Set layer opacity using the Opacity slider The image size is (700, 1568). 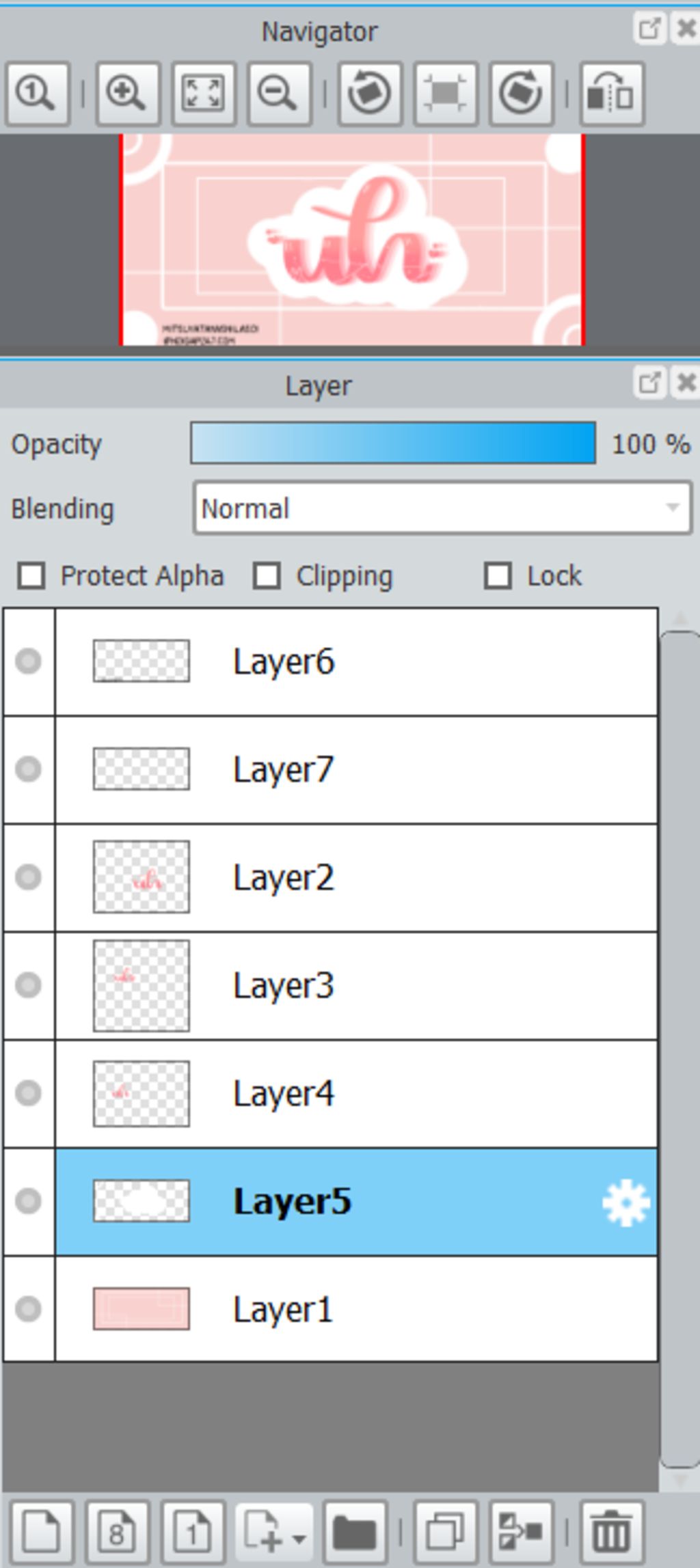(x=393, y=443)
